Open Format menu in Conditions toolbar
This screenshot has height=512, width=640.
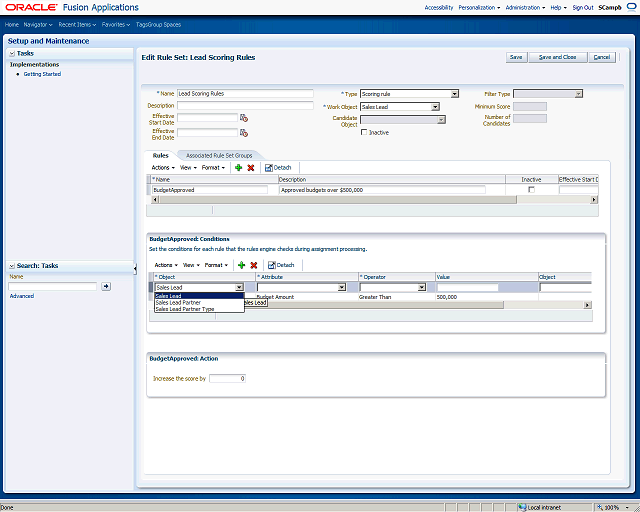coord(216,265)
